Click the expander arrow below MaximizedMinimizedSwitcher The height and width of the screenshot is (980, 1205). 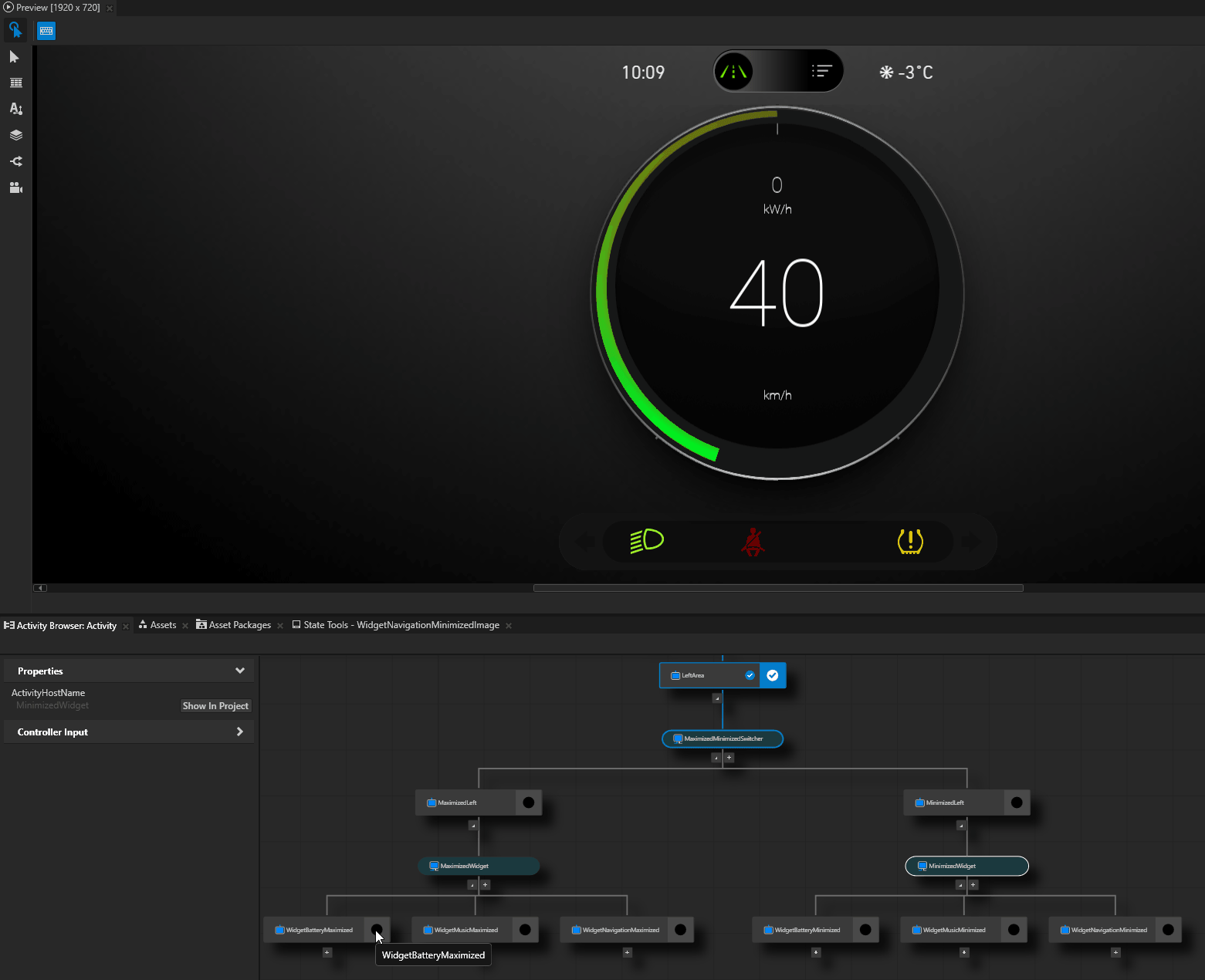click(716, 757)
